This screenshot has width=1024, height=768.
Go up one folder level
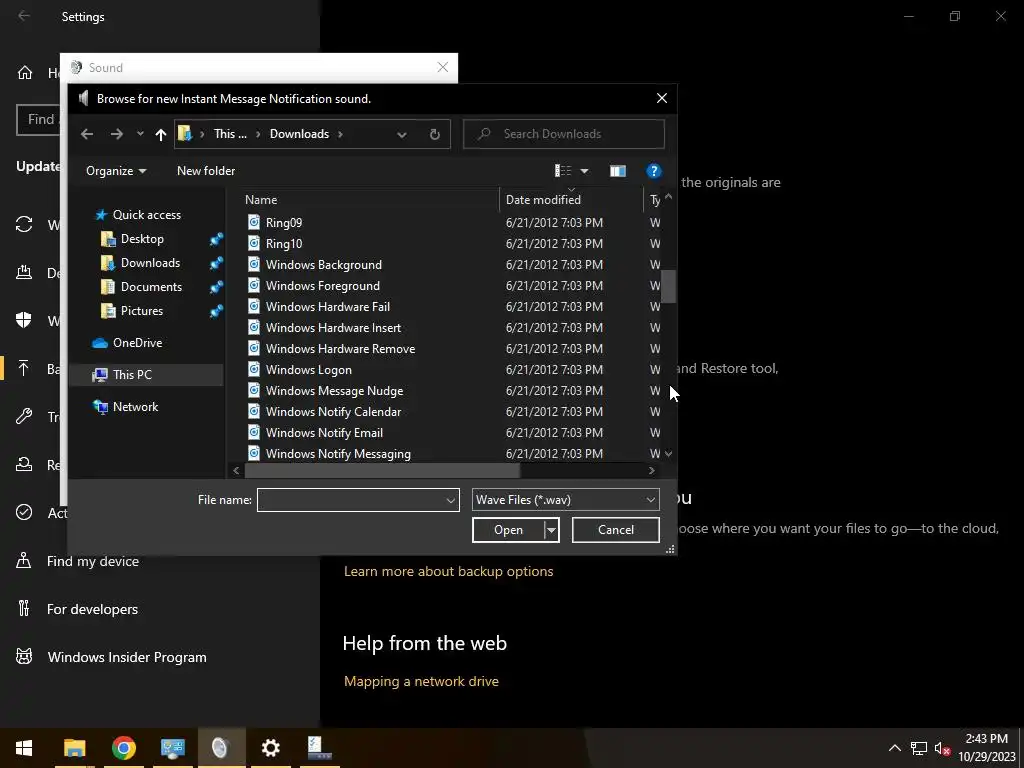(161, 134)
